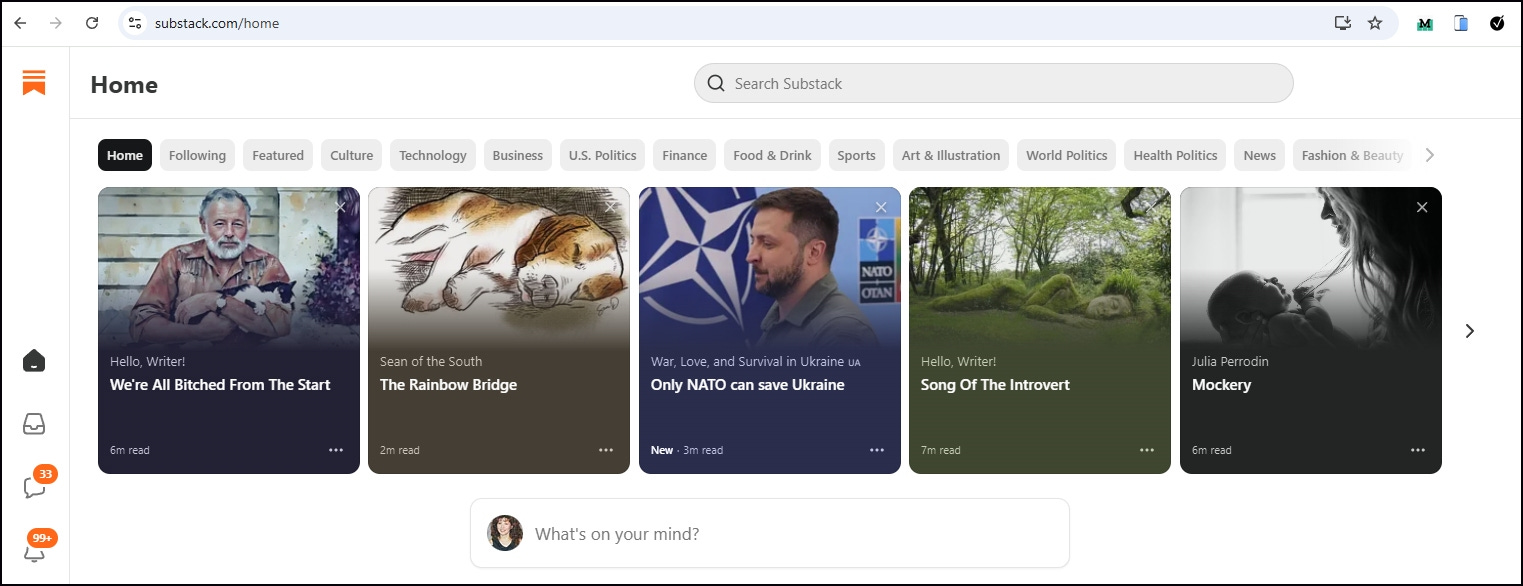Dismiss the Mockery card
Image resolution: width=1523 pixels, height=586 pixels.
(x=1422, y=207)
